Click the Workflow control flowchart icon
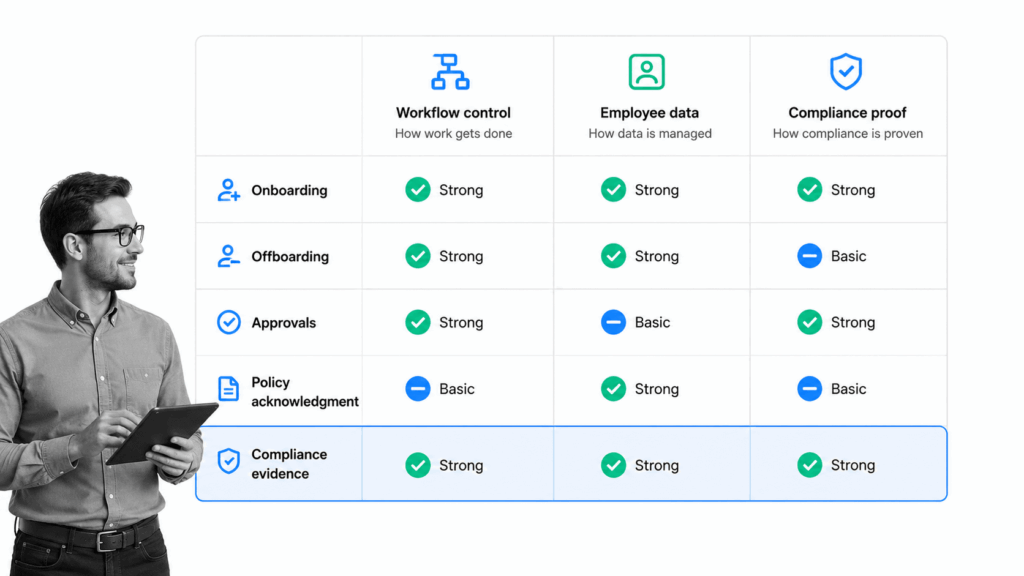The image size is (1024, 576). [x=450, y=72]
